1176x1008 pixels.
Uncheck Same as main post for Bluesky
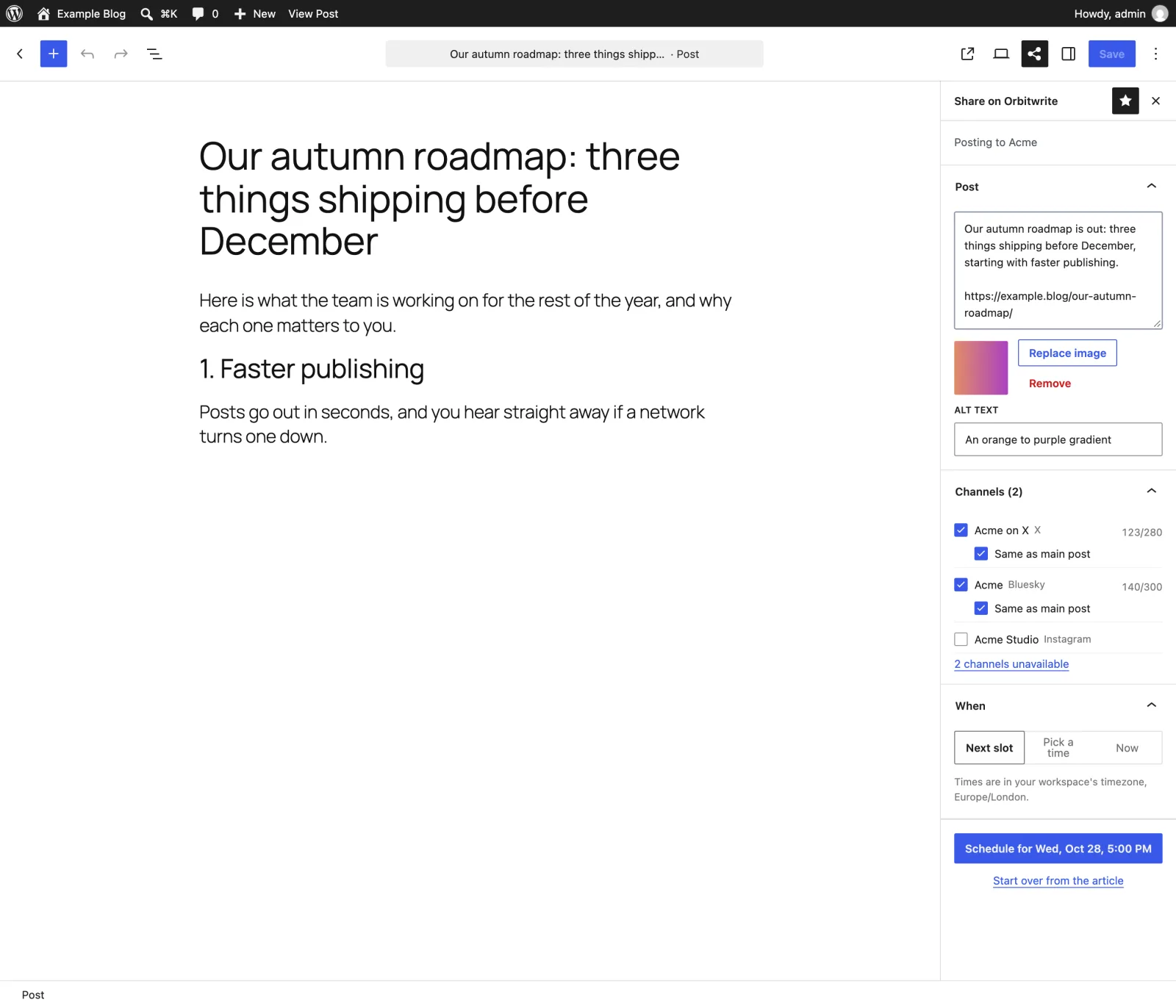[981, 608]
